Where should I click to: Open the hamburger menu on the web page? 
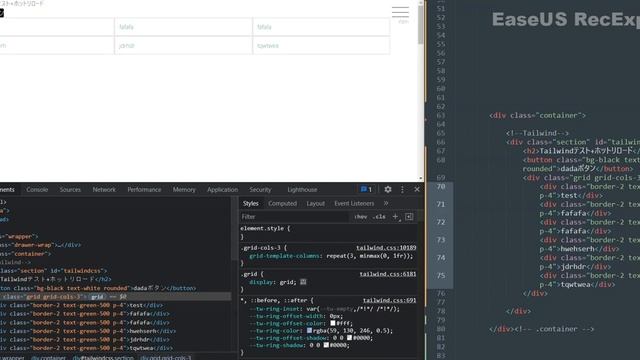(400, 12)
